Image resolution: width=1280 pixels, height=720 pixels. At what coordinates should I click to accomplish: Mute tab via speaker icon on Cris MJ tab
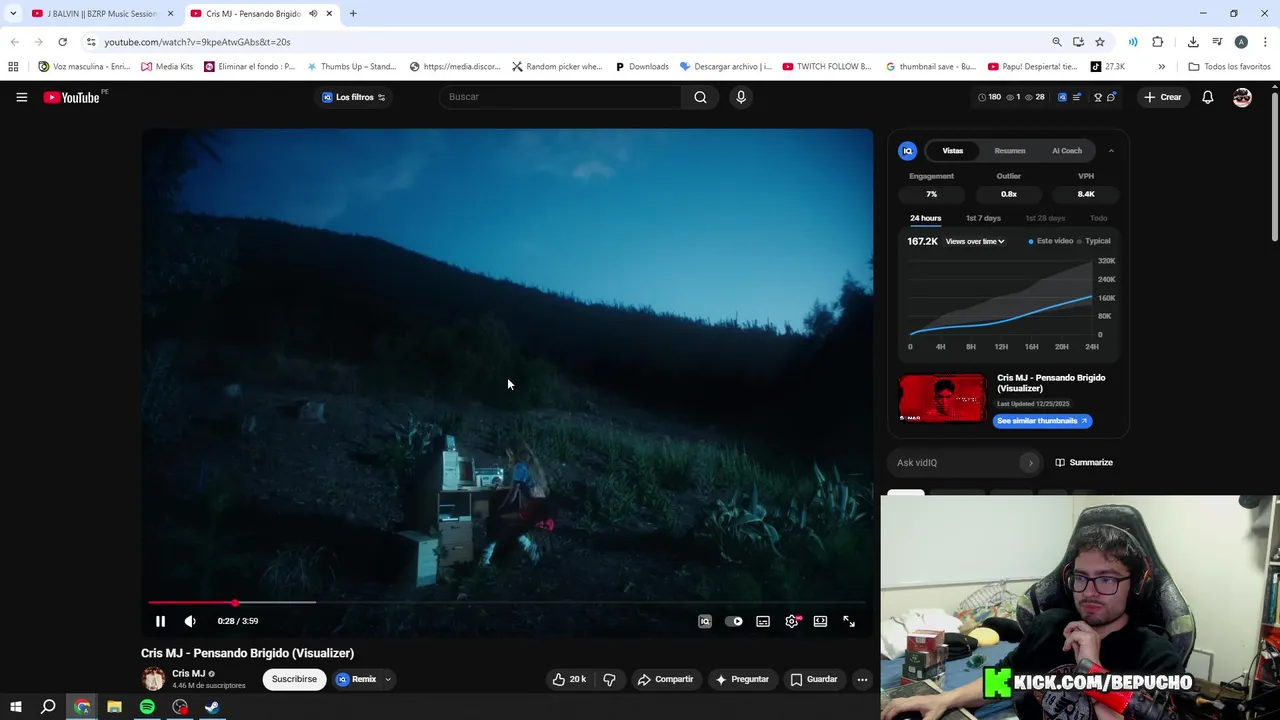[x=313, y=14]
